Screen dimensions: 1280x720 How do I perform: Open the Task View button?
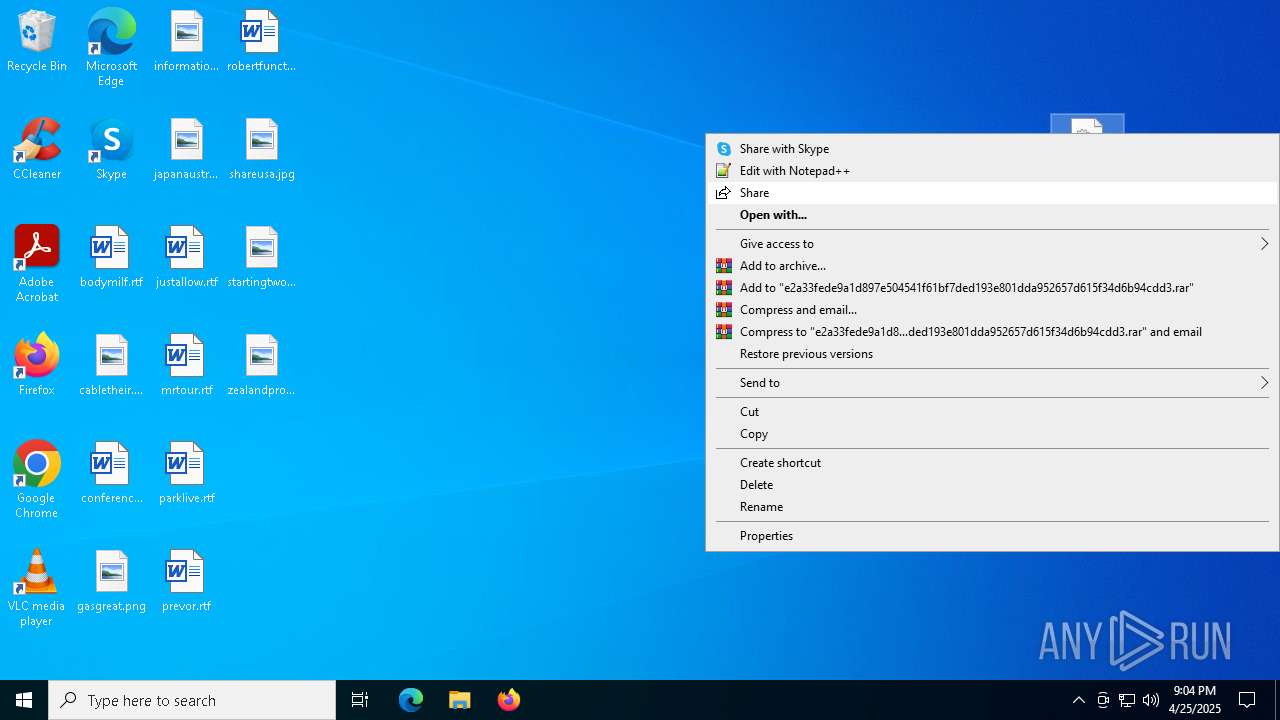(x=360, y=700)
